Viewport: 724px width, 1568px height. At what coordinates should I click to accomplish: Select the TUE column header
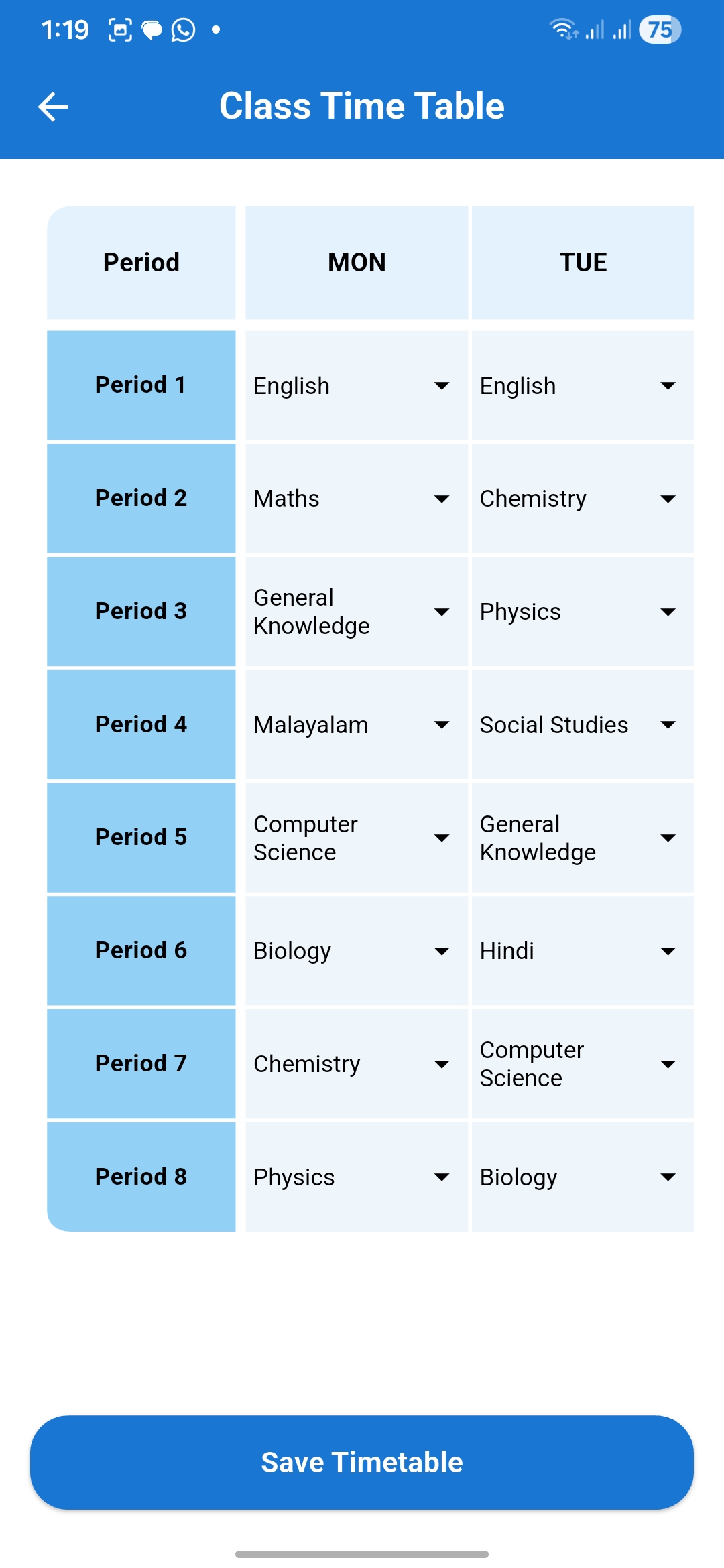[583, 262]
